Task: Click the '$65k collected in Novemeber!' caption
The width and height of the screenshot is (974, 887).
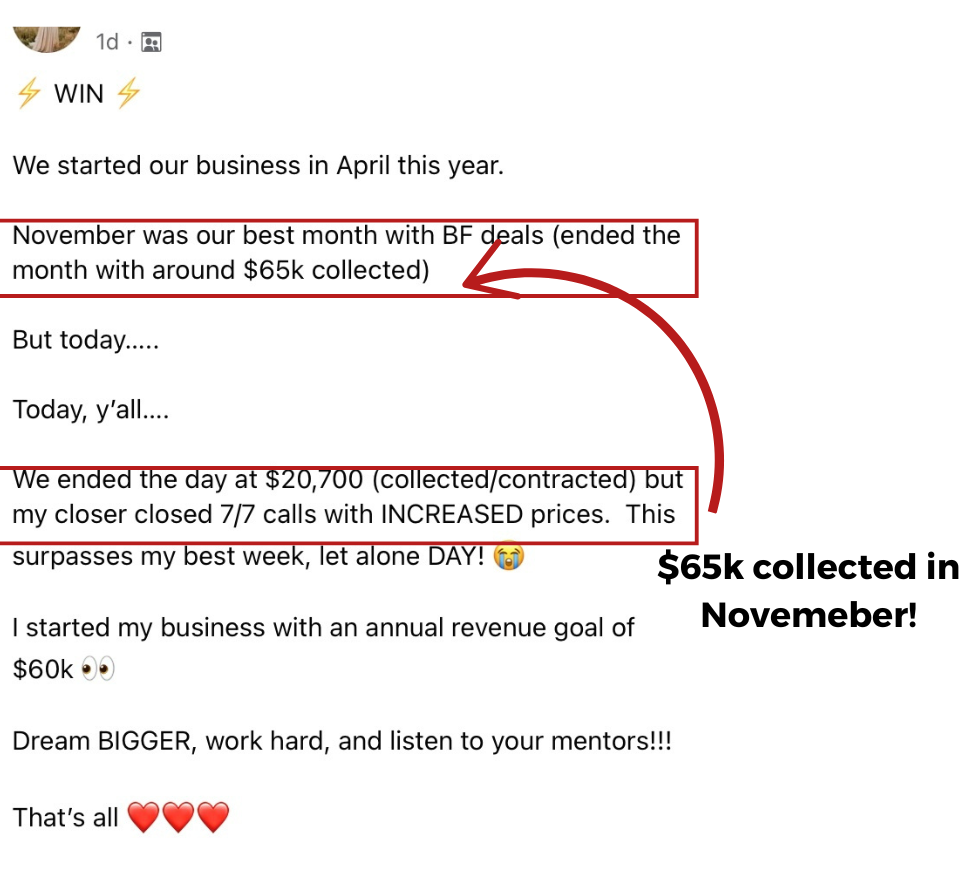Action: point(808,590)
